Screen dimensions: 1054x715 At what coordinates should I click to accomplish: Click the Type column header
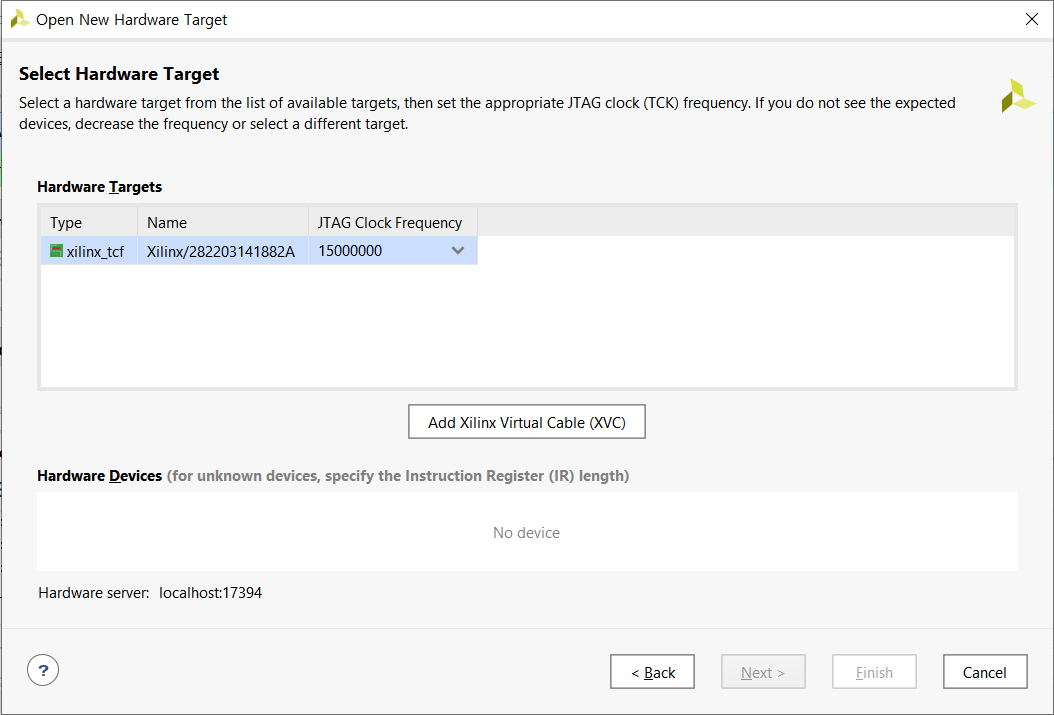point(89,222)
